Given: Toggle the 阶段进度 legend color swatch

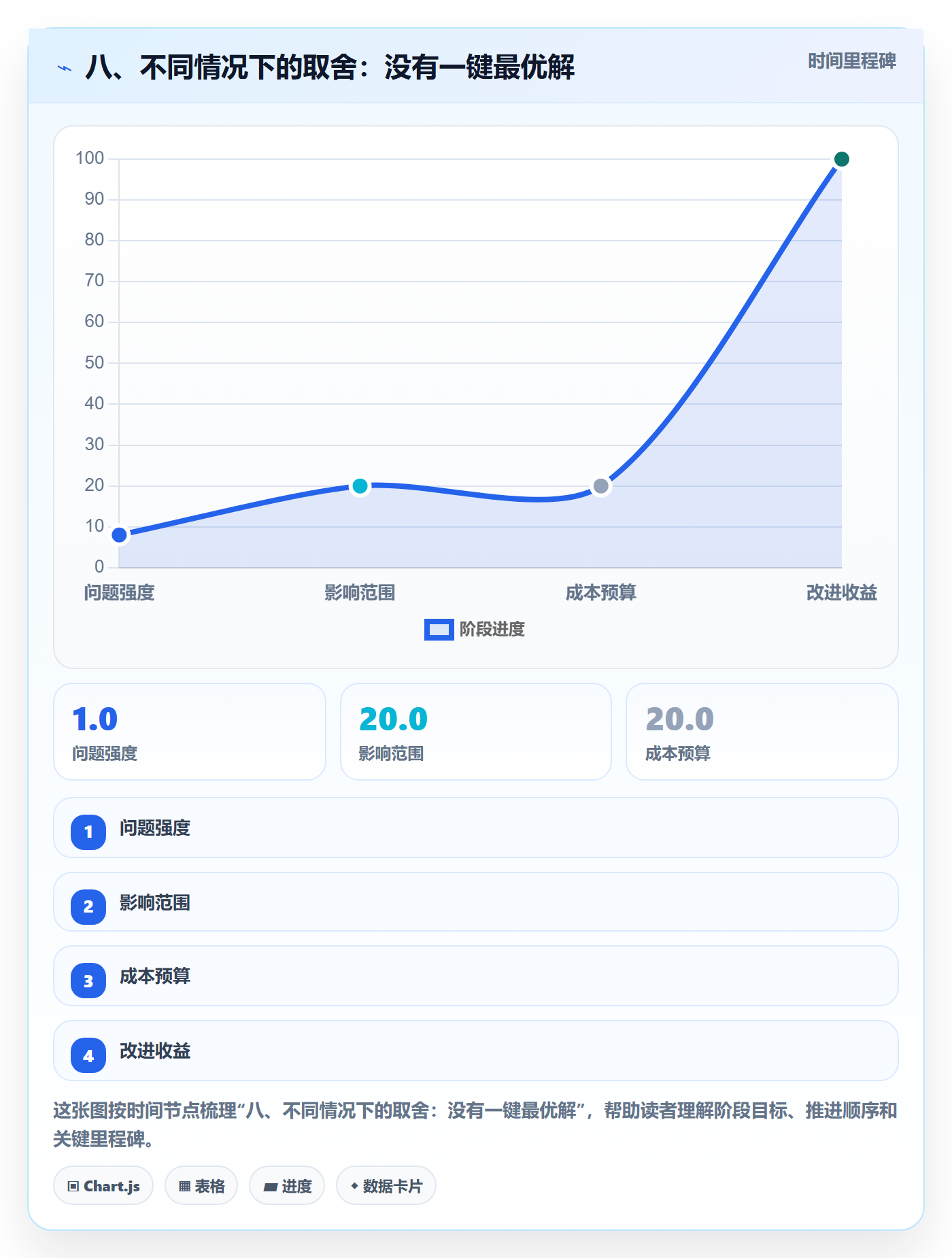Looking at the screenshot, I should click(439, 630).
